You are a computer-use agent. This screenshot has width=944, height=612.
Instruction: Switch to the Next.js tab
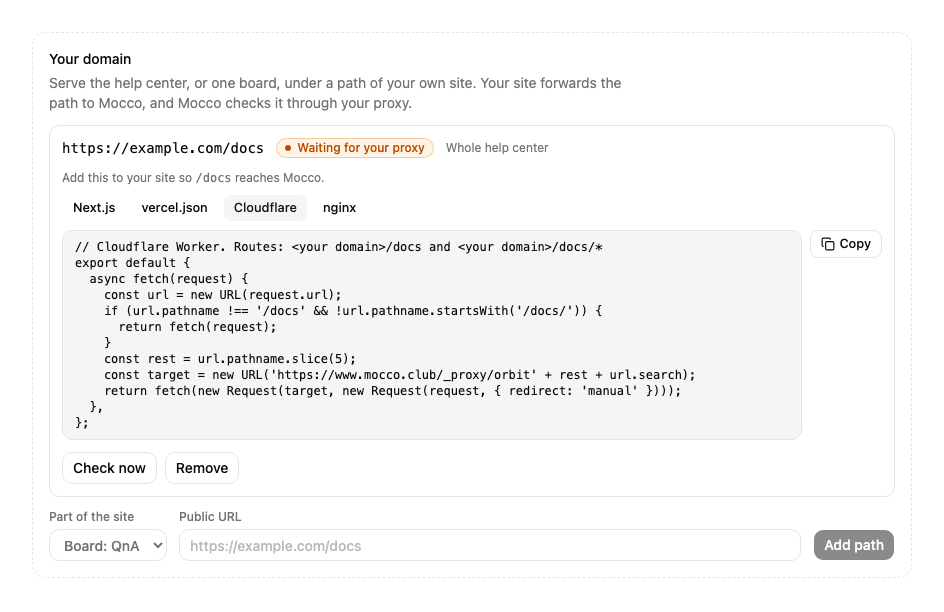point(94,208)
